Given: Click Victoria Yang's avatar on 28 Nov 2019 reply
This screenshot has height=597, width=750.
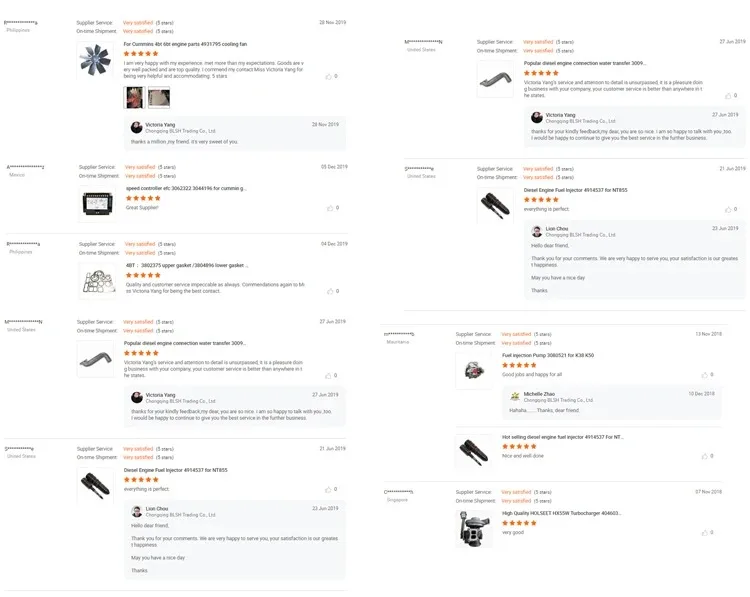Looking at the screenshot, I should click(137, 128).
